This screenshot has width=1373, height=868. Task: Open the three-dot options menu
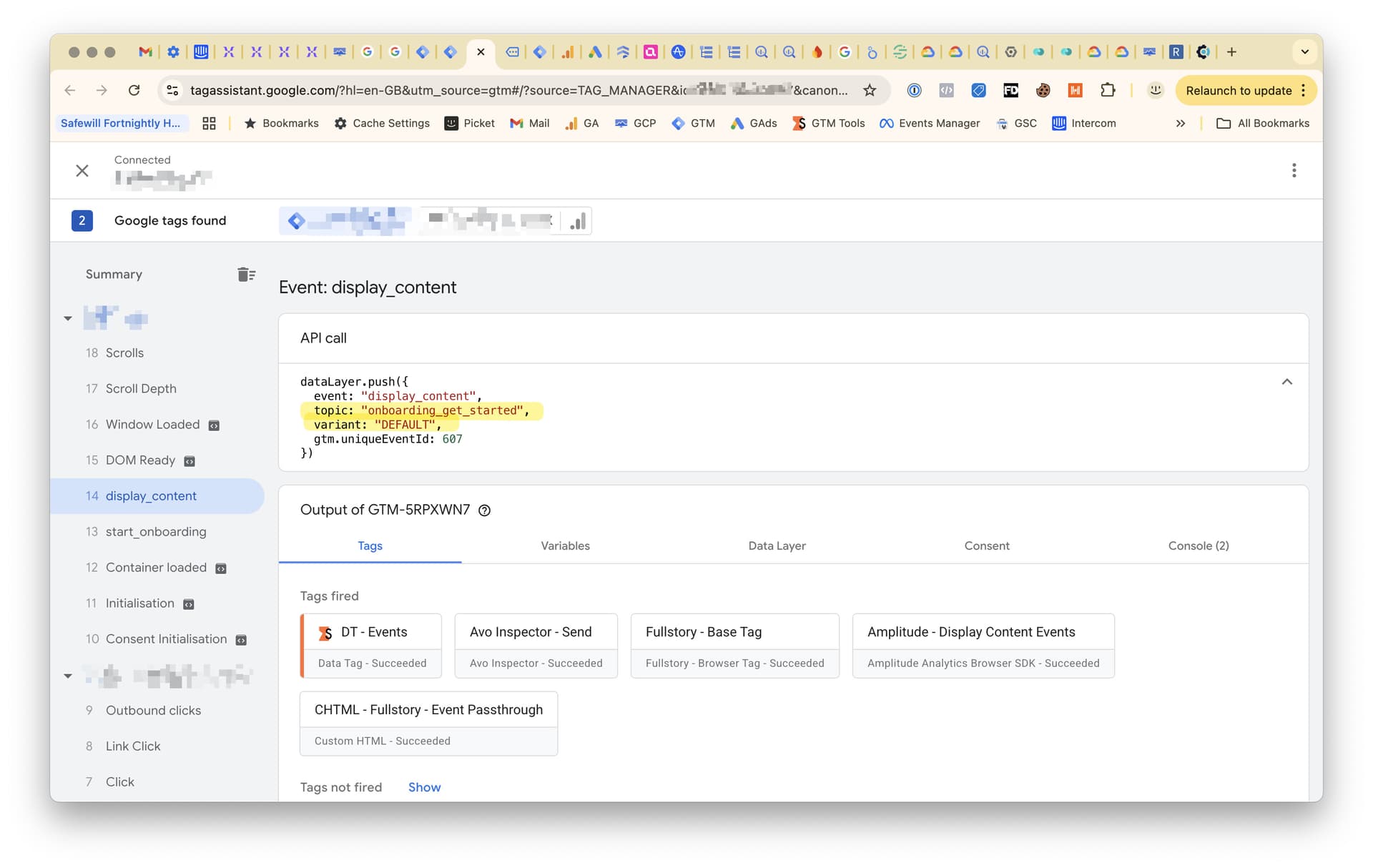pyautogui.click(x=1294, y=170)
